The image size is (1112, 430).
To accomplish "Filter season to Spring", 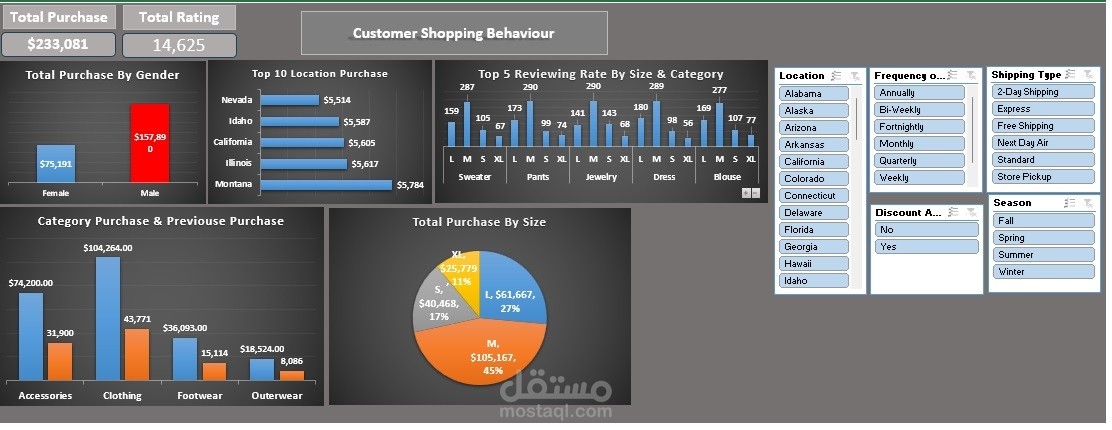I will [x=1044, y=238].
